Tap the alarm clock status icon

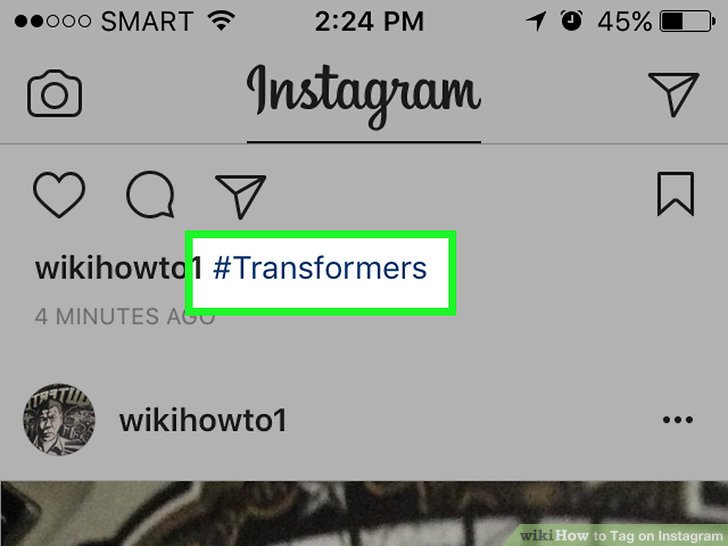[x=571, y=21]
